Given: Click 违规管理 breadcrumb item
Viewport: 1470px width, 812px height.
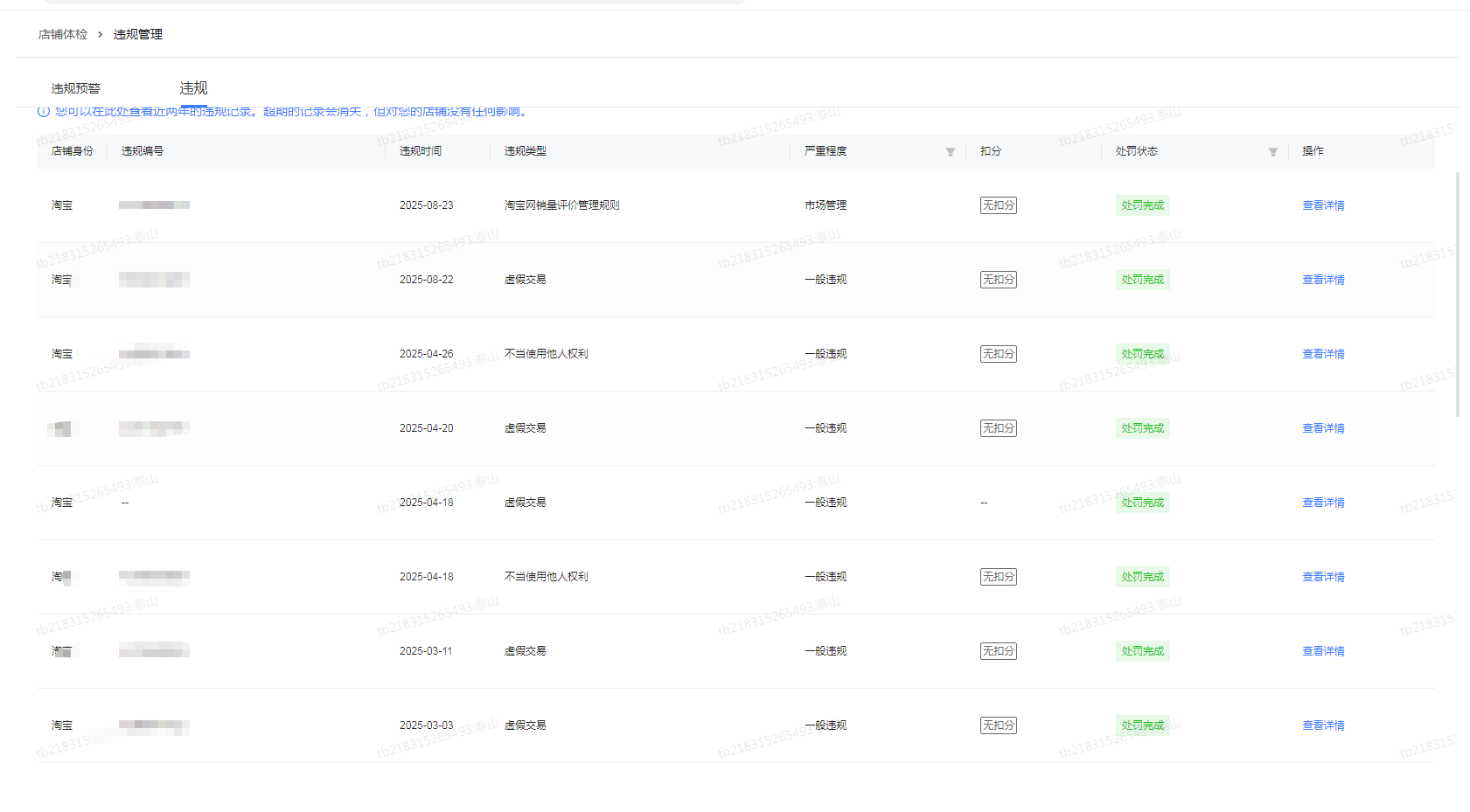Looking at the screenshot, I should click(138, 34).
